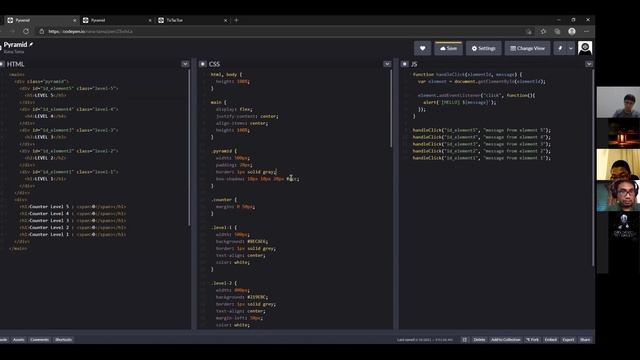Select the top video call participant thumbnail
The height and width of the screenshot is (360, 640).
point(618,102)
